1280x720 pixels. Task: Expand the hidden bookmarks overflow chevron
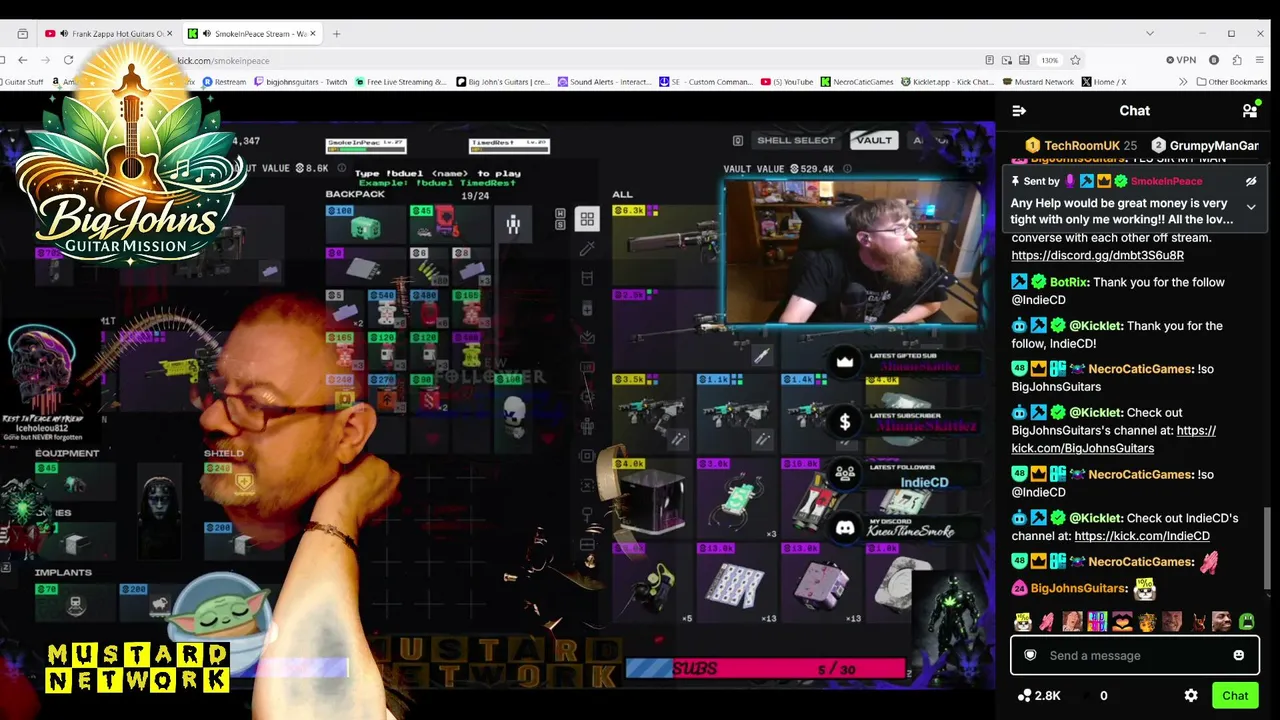click(x=1183, y=82)
